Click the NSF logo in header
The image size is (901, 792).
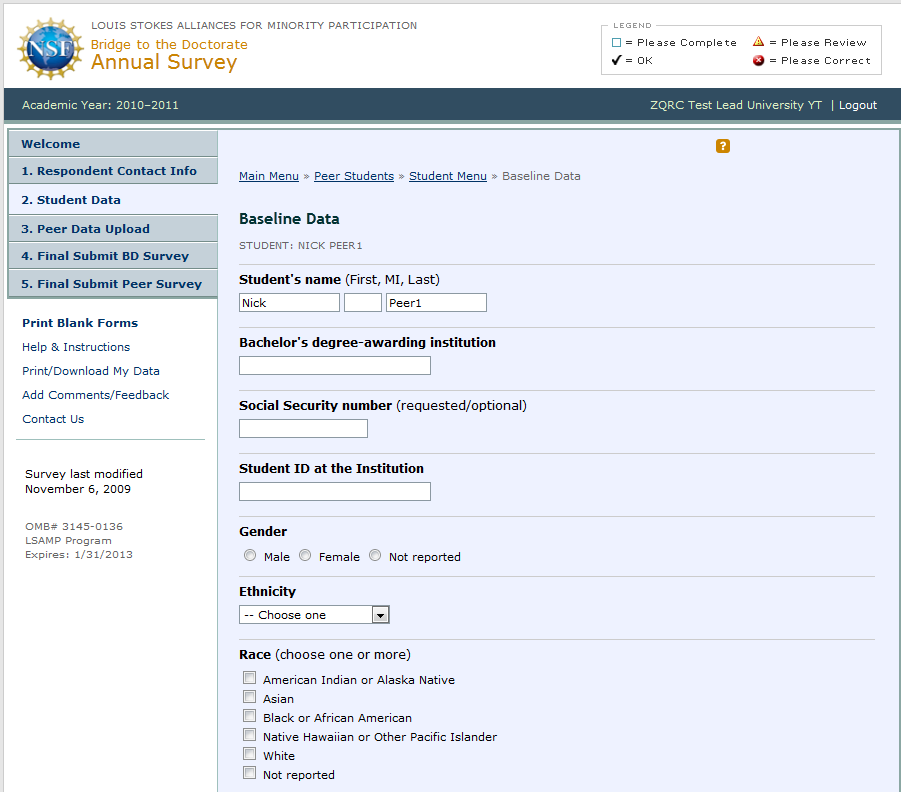pos(49,49)
